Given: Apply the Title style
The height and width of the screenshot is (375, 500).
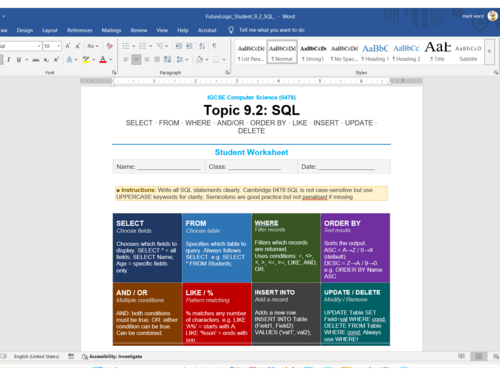Looking at the screenshot, I should 437,52.
